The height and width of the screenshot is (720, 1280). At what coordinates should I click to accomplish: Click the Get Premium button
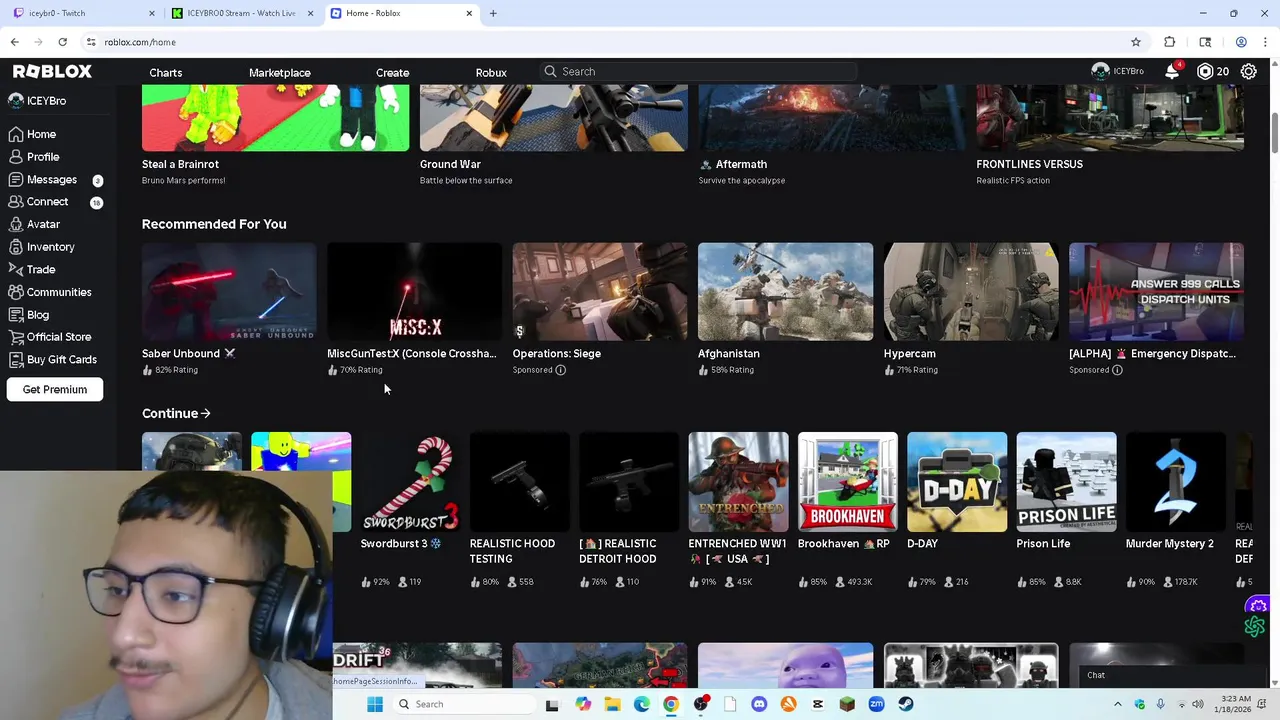tap(55, 389)
